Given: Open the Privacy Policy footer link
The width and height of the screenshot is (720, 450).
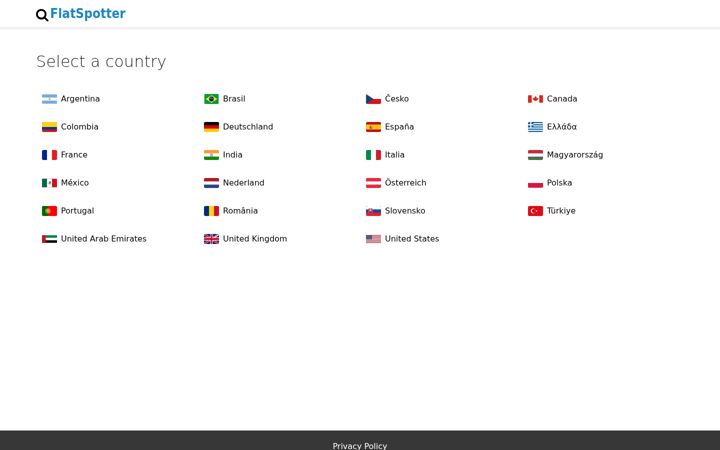Looking at the screenshot, I should 360,446.
